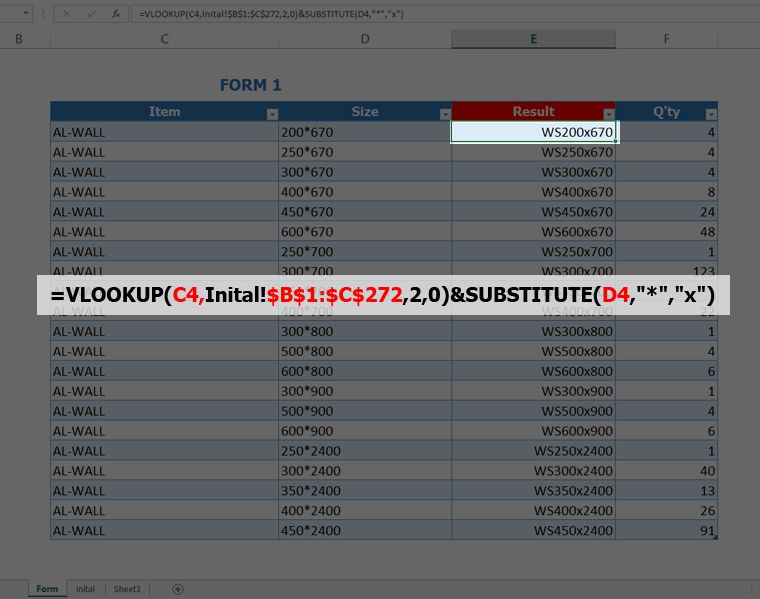
Task: Click the Result column header
Action: coord(534,111)
